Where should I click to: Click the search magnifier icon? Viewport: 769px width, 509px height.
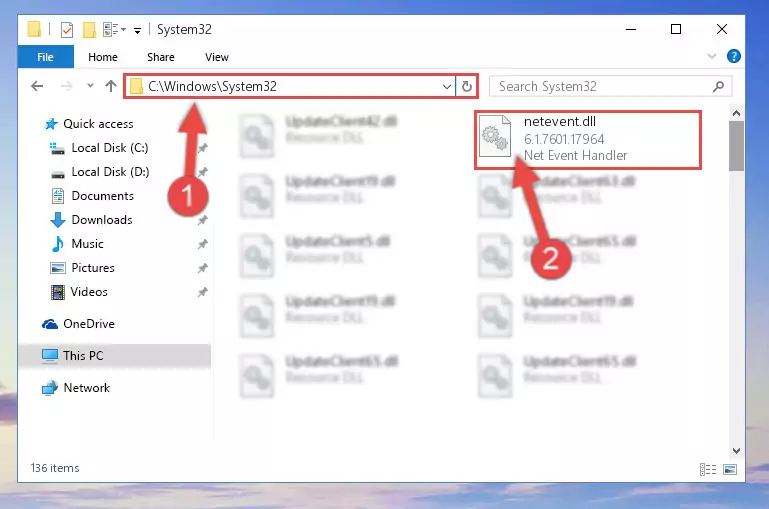tap(718, 87)
